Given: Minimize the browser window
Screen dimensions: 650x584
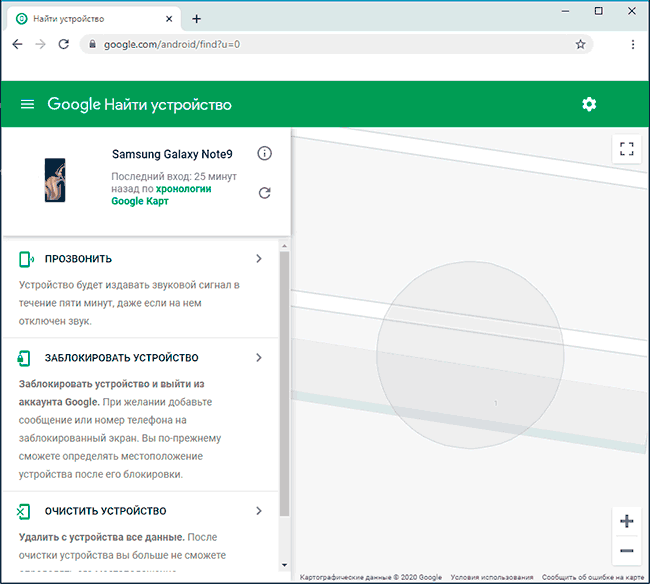Looking at the screenshot, I should (x=565, y=11).
